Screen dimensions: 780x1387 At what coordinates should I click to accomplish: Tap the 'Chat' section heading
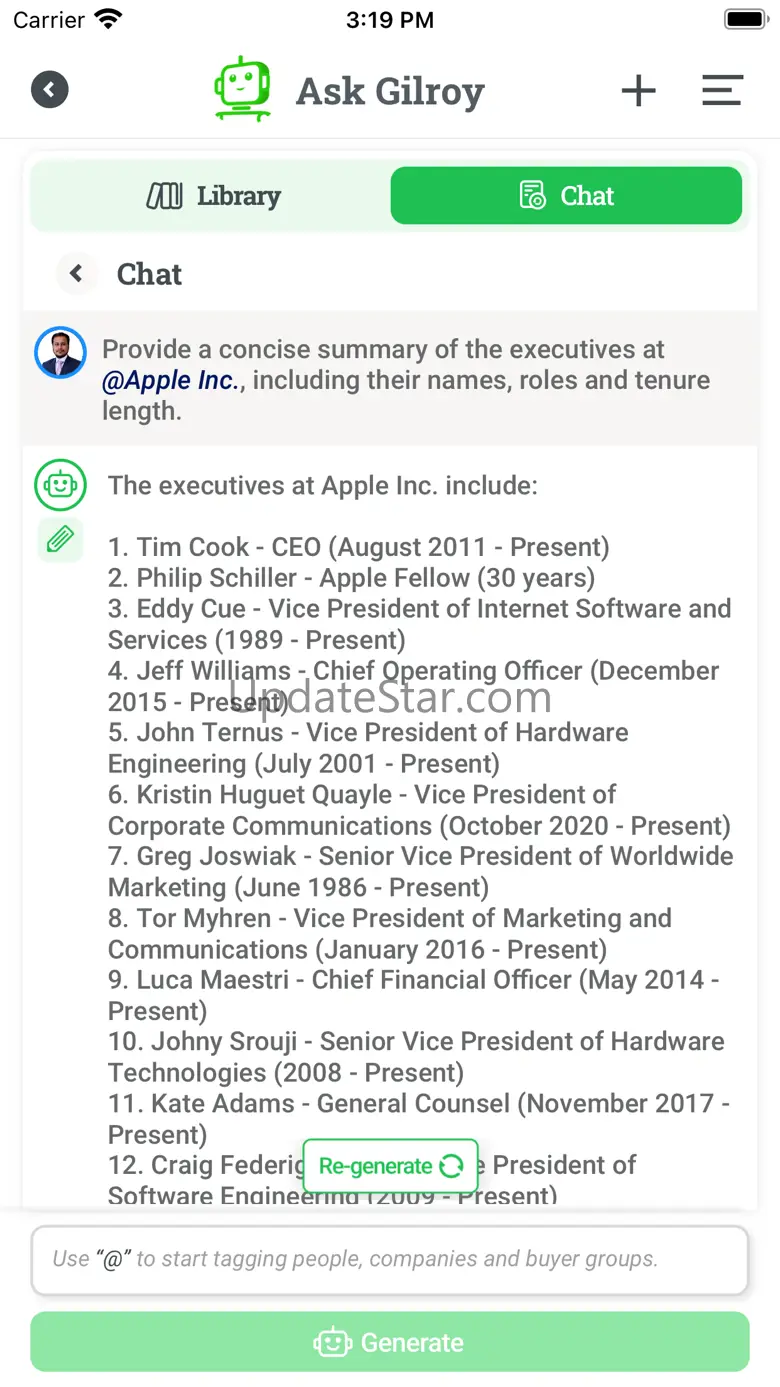[x=149, y=274]
